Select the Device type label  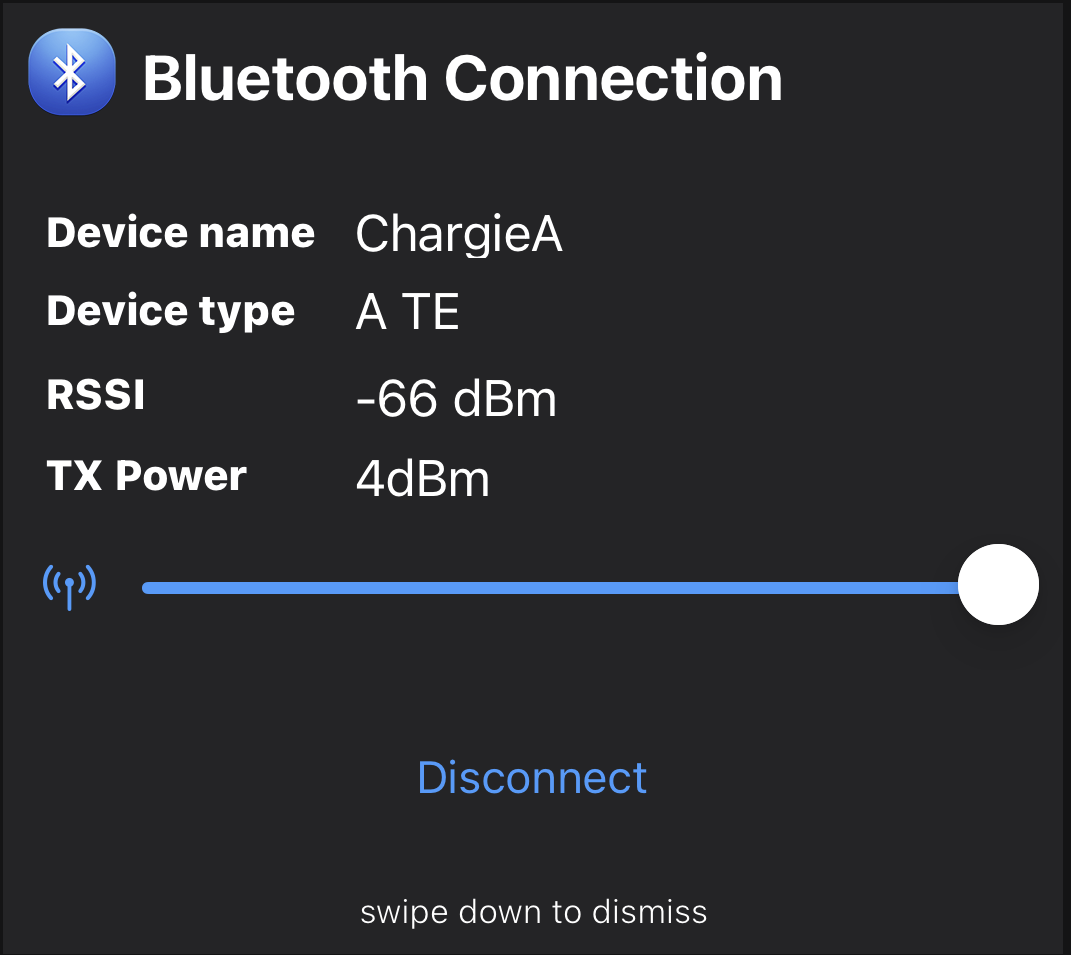tap(170, 312)
